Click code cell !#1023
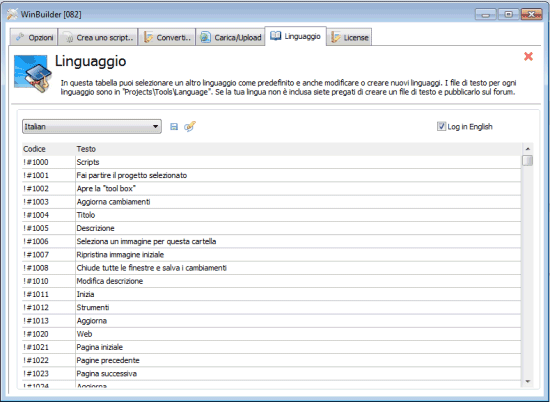Image resolution: width=550 pixels, height=402 pixels. pyautogui.click(x=49, y=374)
